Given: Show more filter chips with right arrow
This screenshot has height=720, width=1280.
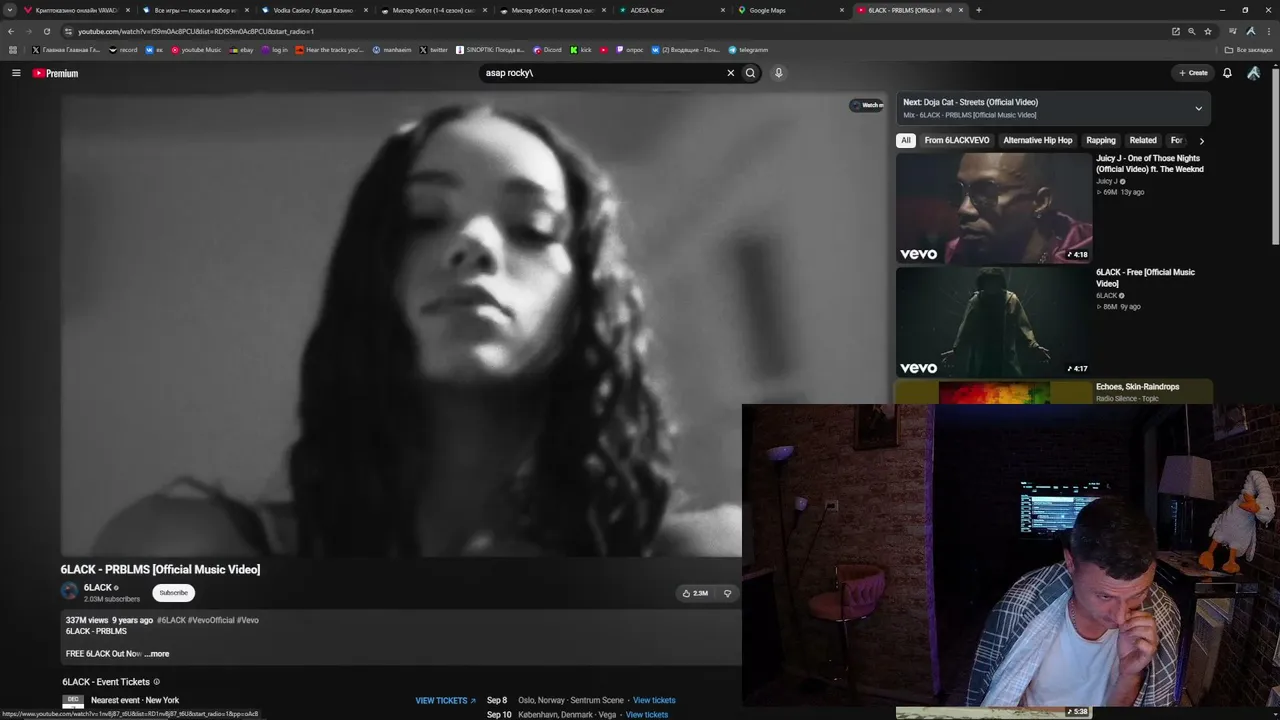Looking at the screenshot, I should (1201, 141).
